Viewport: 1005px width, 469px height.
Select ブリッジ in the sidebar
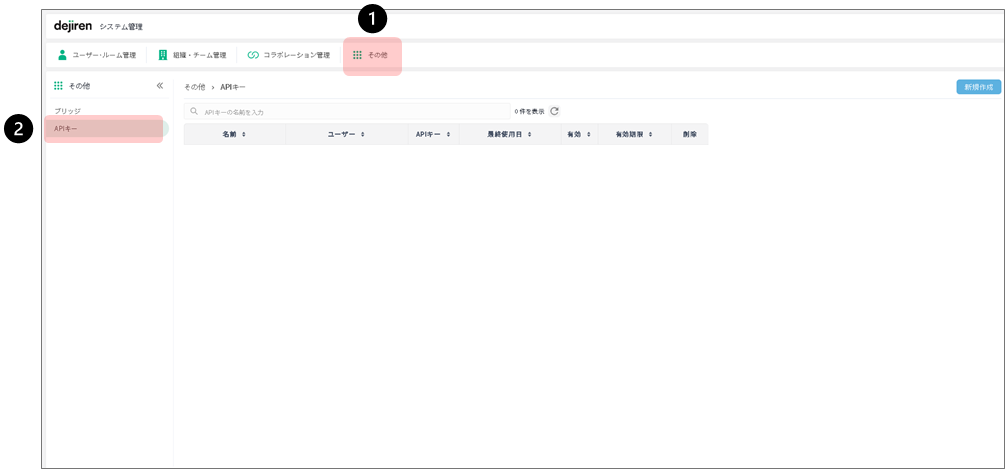pos(67,111)
